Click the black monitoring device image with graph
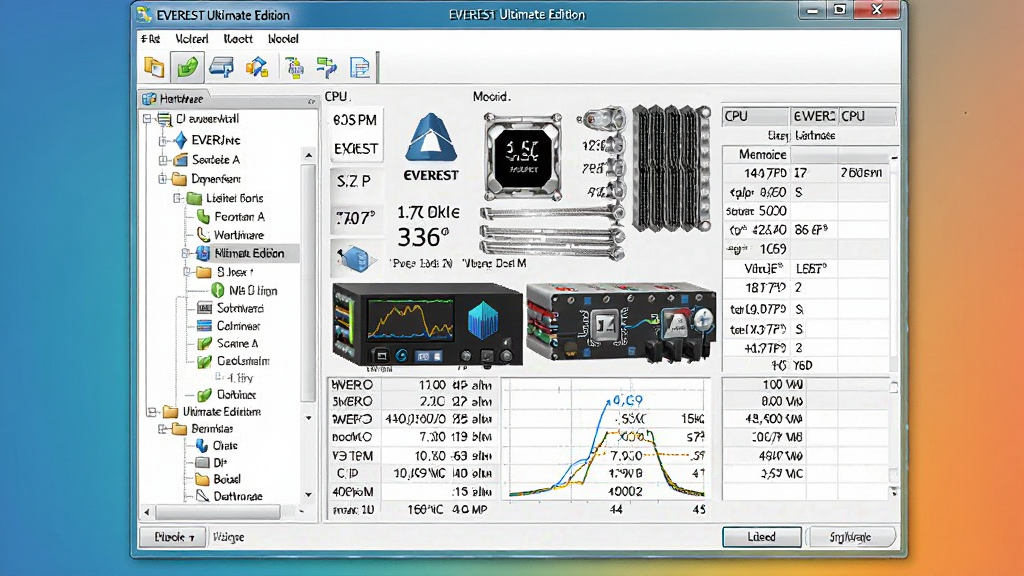The image size is (1024, 576). (x=426, y=325)
